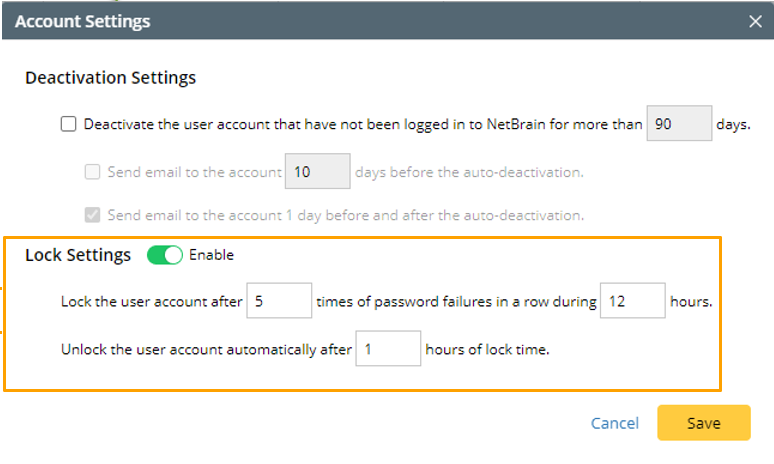Save the account settings

[x=703, y=423]
